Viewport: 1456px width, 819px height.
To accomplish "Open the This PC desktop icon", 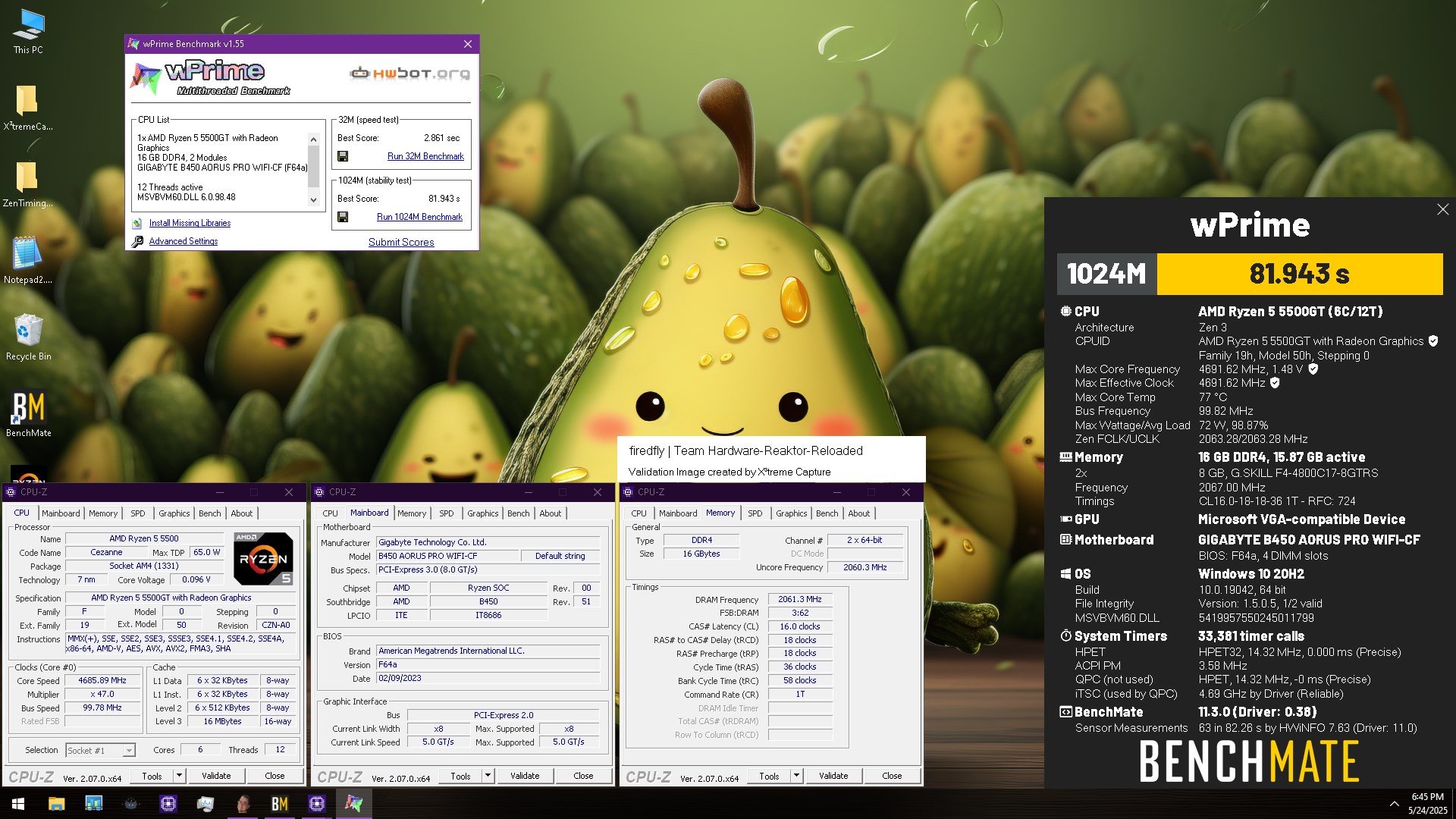I will click(28, 31).
